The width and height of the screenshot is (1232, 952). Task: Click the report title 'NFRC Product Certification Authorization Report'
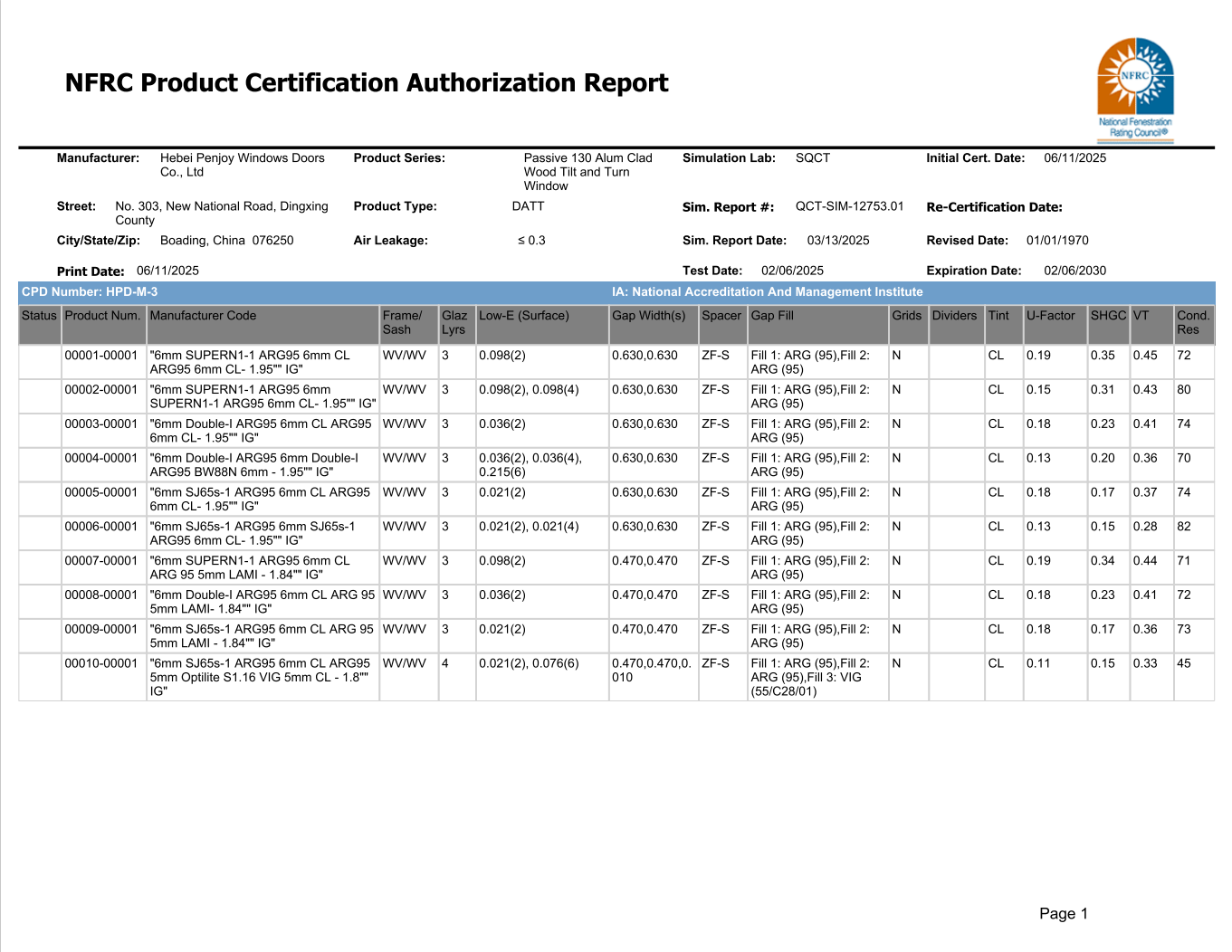click(x=367, y=83)
